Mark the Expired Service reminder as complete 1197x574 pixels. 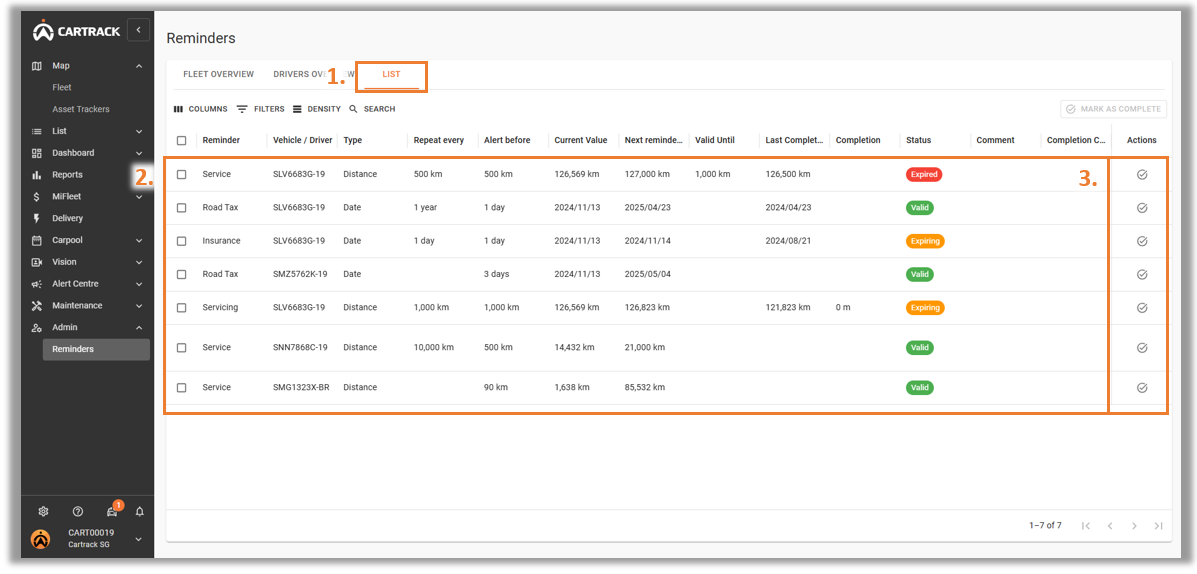click(x=1142, y=174)
